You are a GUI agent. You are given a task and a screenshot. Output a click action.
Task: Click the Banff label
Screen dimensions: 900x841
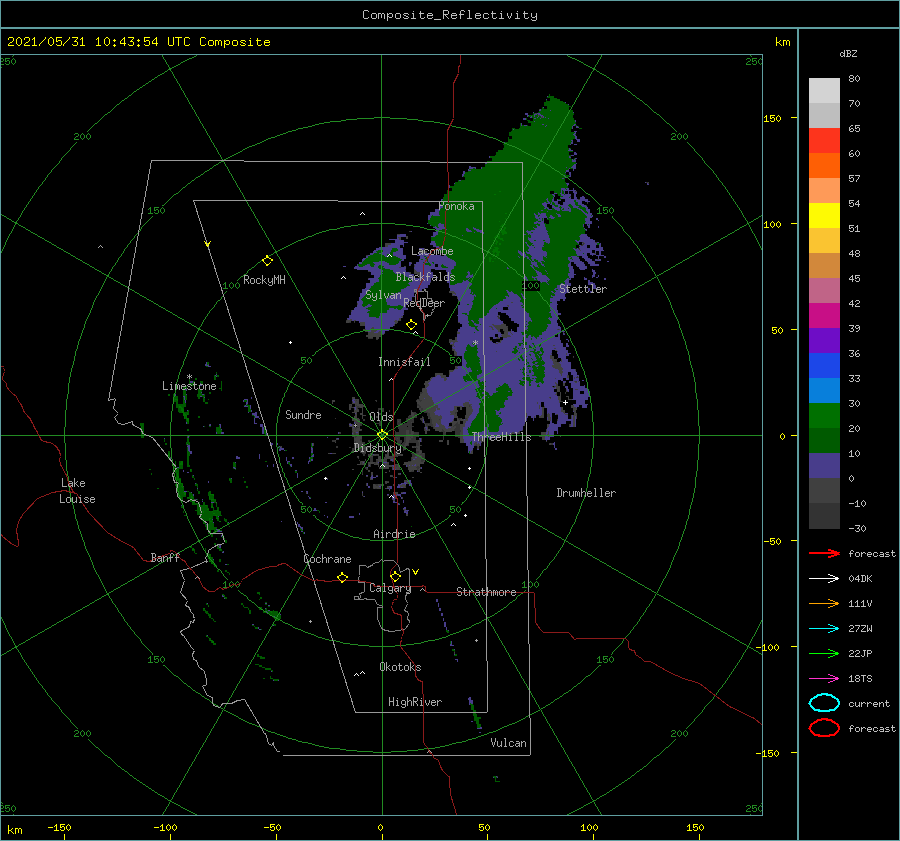[165, 557]
